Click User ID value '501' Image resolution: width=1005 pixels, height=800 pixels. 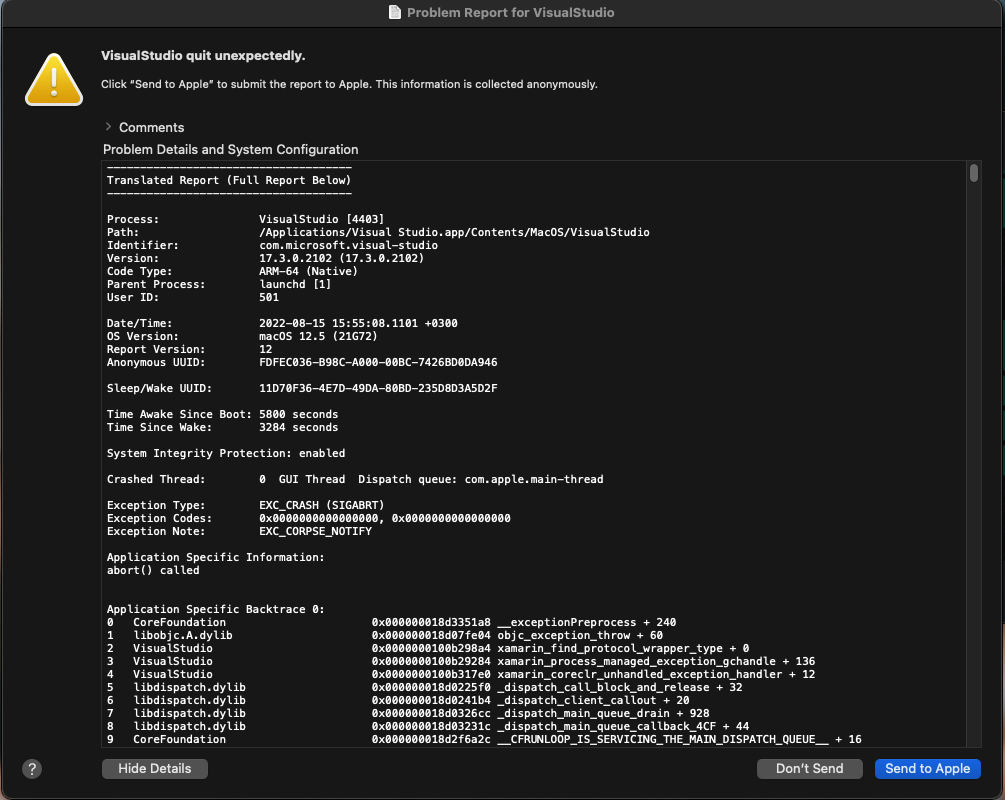269,297
